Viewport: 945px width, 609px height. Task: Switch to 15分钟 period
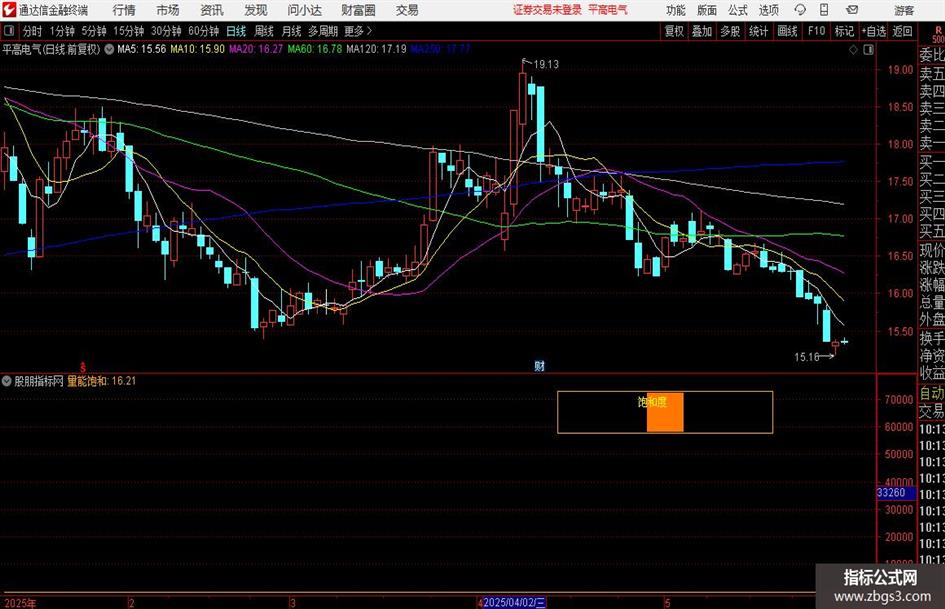click(129, 31)
